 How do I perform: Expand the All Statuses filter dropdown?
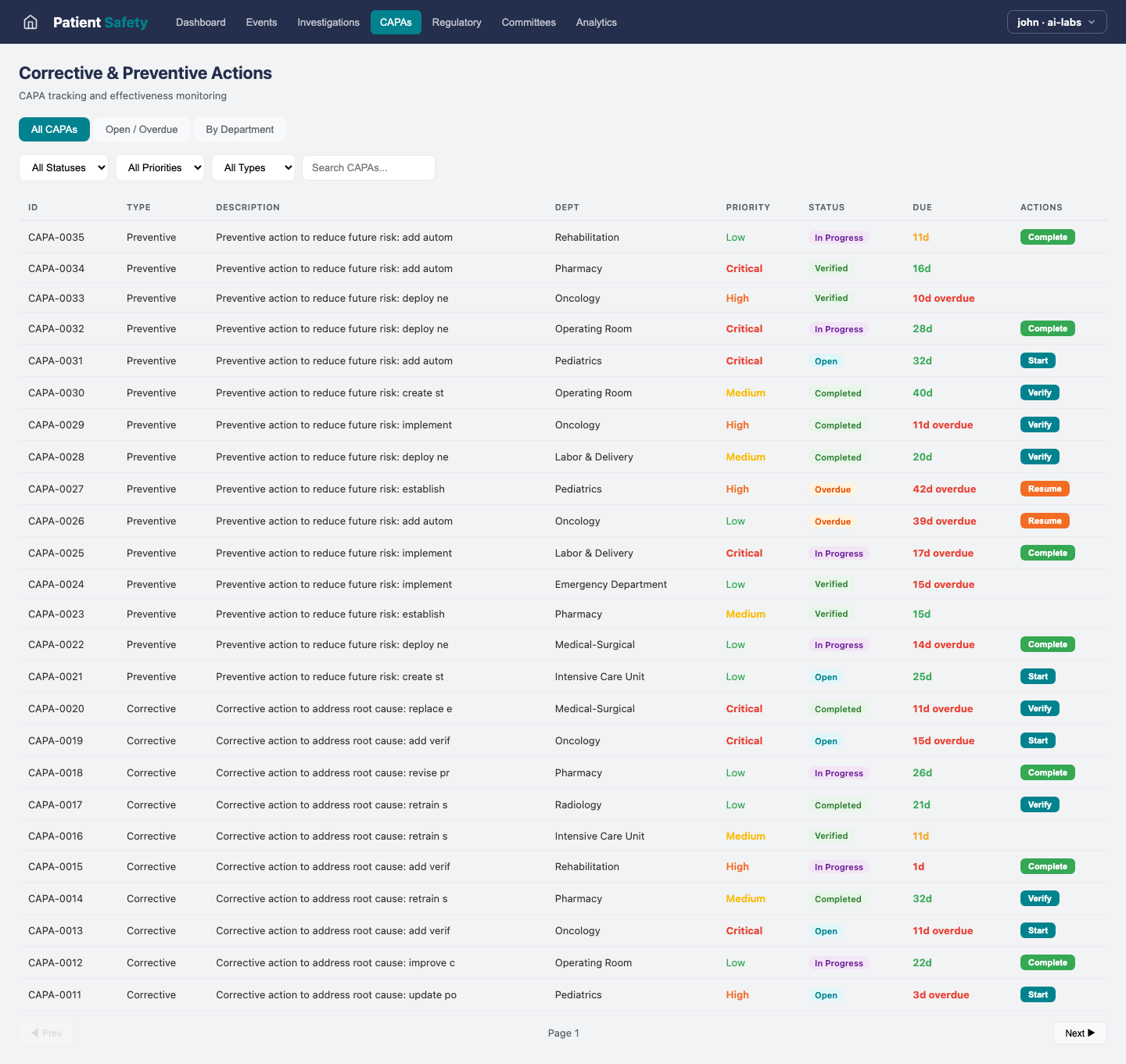[63, 167]
